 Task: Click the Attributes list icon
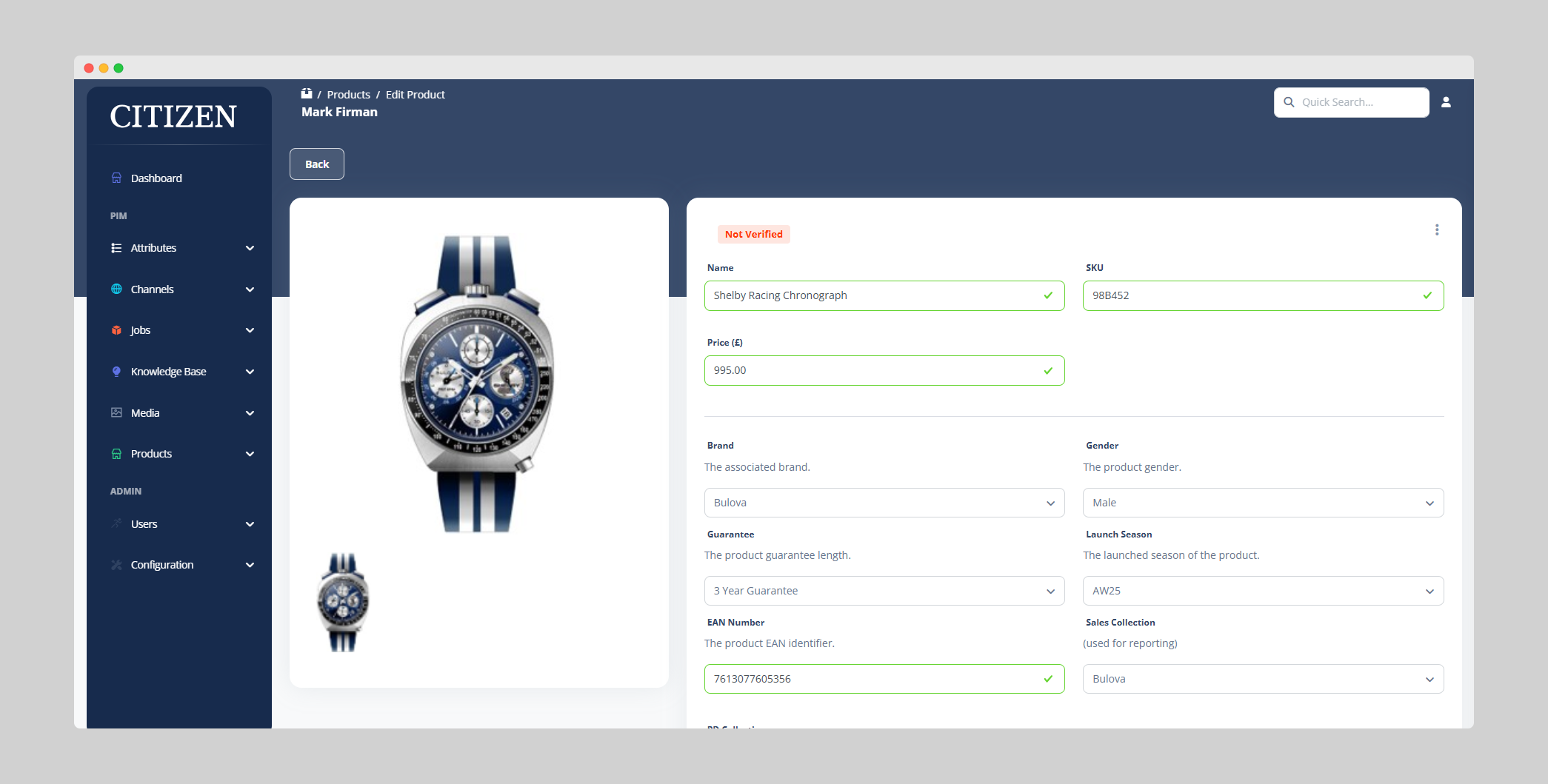[116, 248]
